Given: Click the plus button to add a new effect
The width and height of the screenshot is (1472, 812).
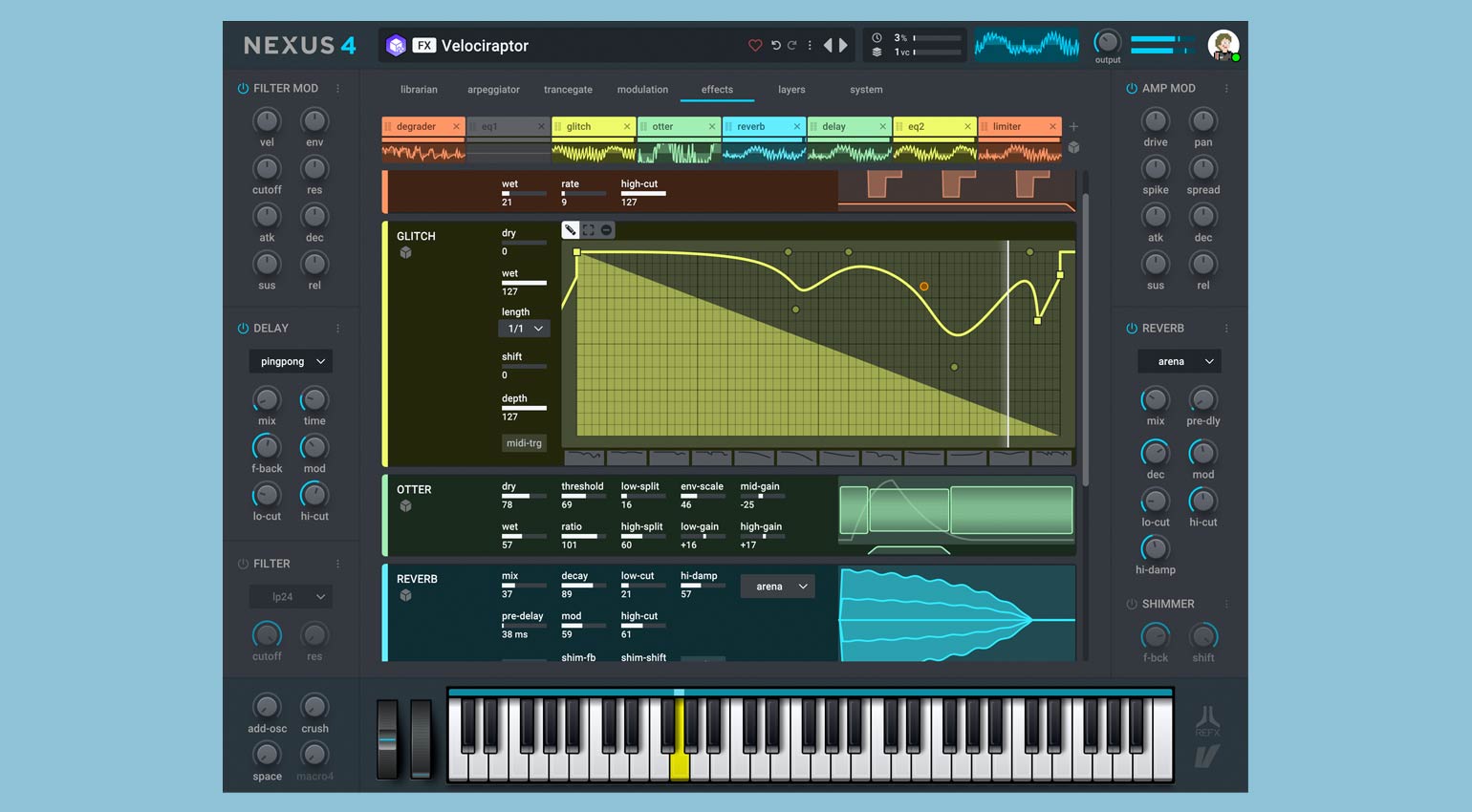Looking at the screenshot, I should tap(1074, 126).
